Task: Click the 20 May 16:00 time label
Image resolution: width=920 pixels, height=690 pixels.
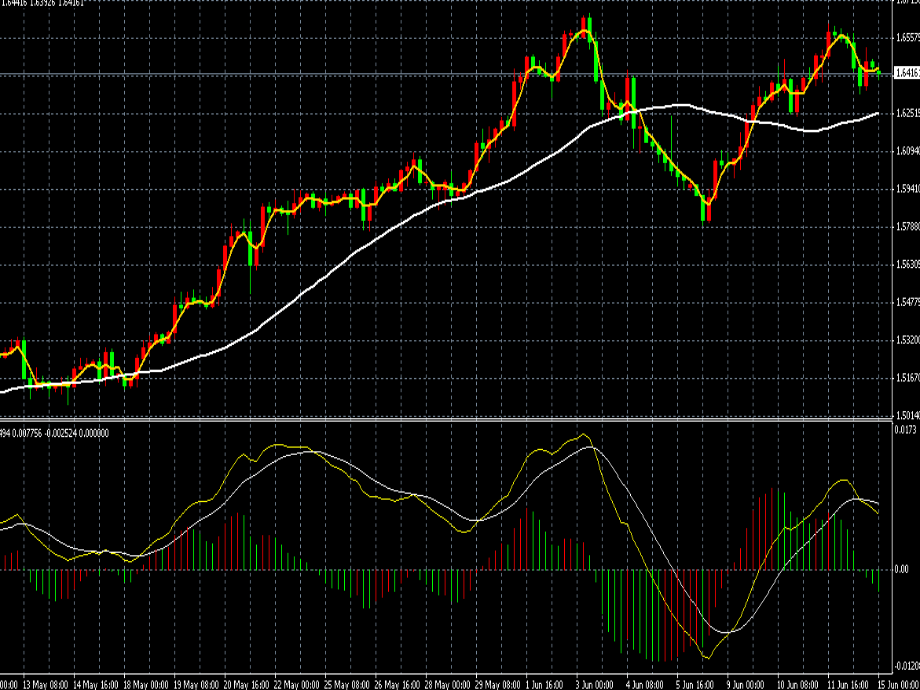Action: point(246,685)
